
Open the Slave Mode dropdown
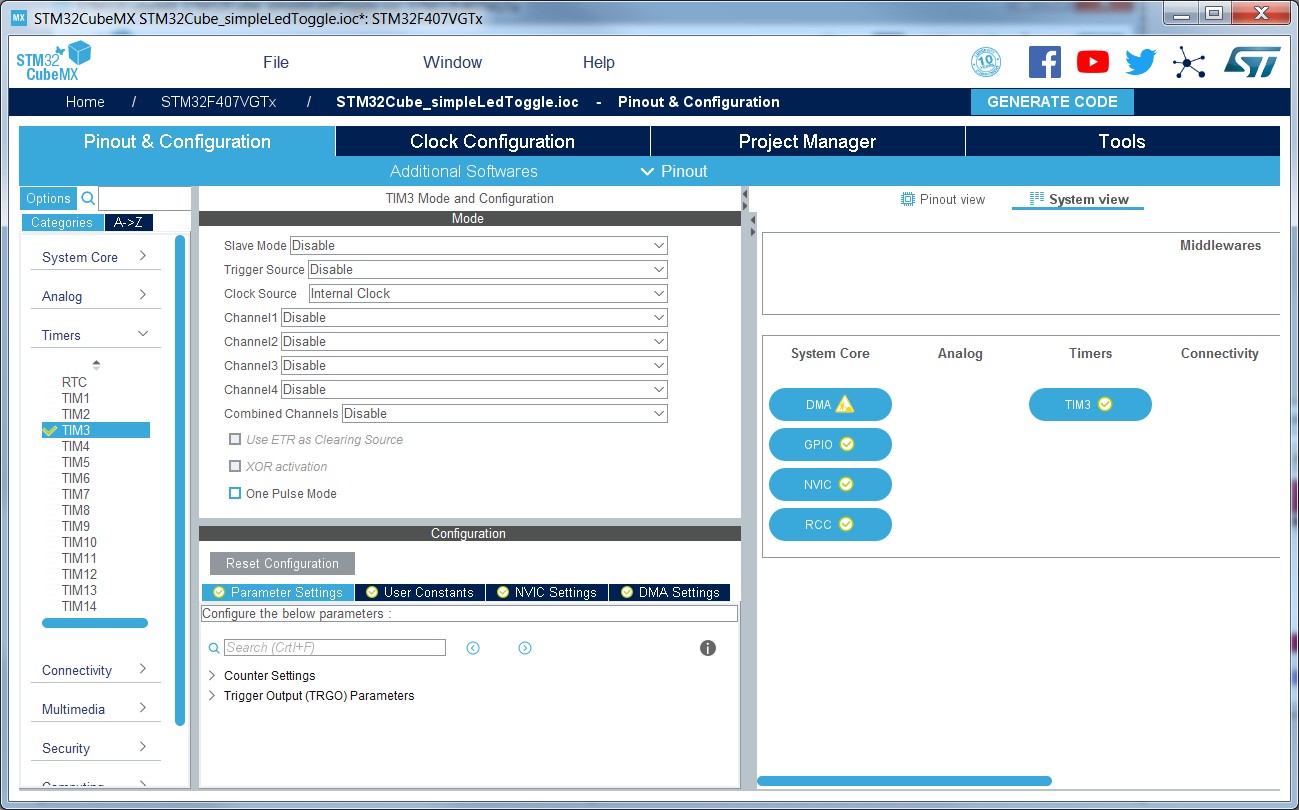coord(478,245)
